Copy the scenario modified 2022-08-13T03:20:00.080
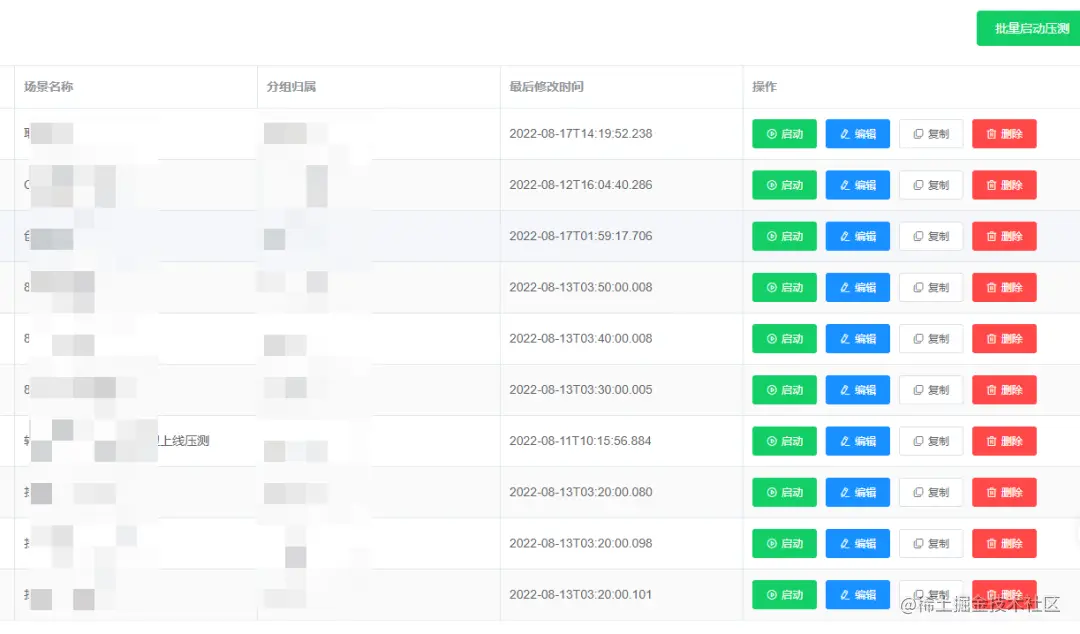The height and width of the screenshot is (634, 1080). point(931,492)
